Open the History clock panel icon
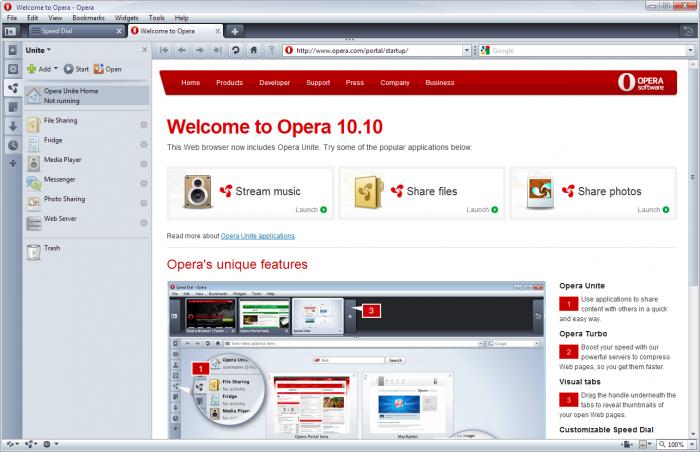This screenshot has width=700, height=452. [x=13, y=145]
